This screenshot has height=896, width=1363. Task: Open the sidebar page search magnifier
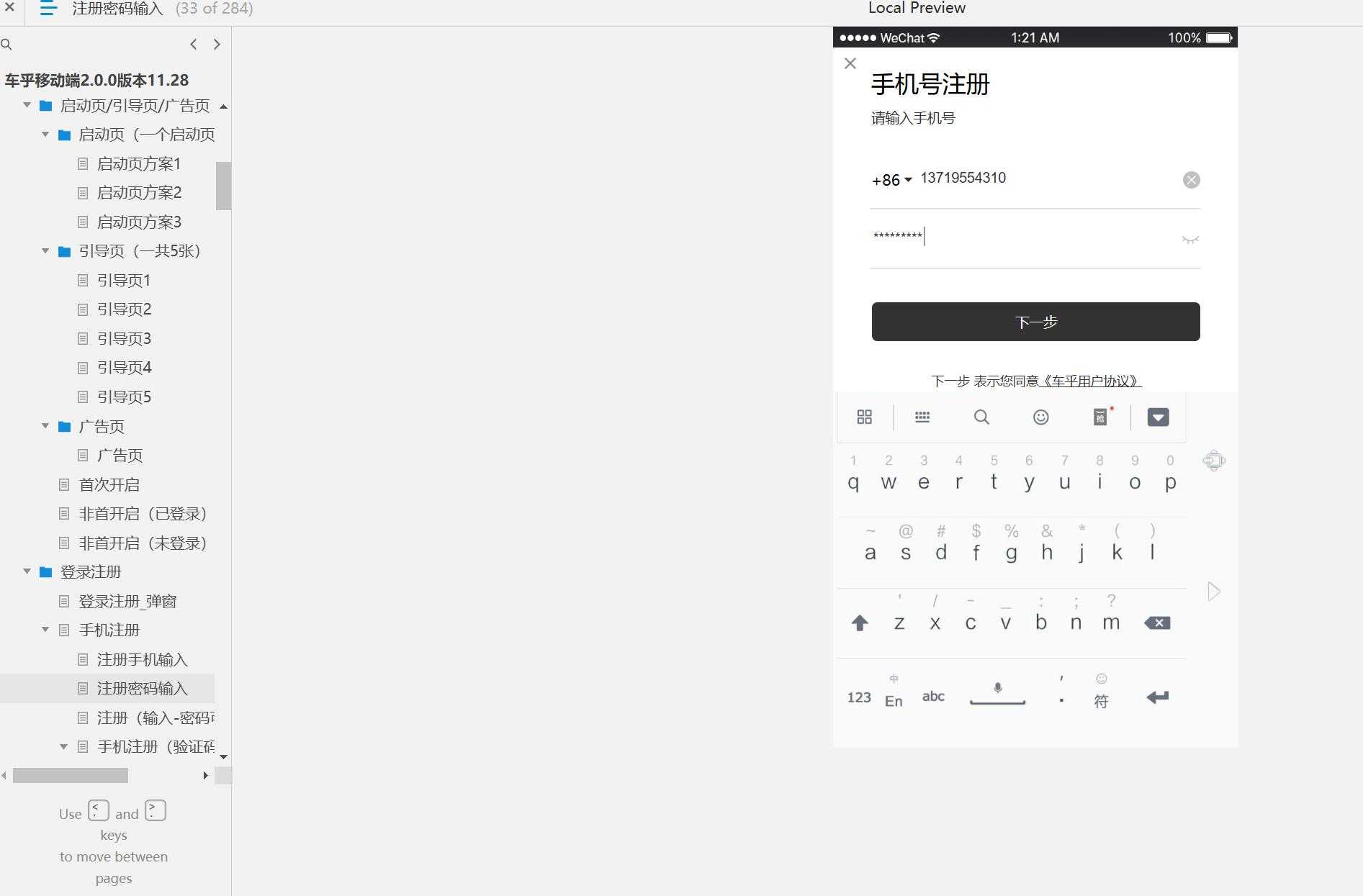point(7,44)
